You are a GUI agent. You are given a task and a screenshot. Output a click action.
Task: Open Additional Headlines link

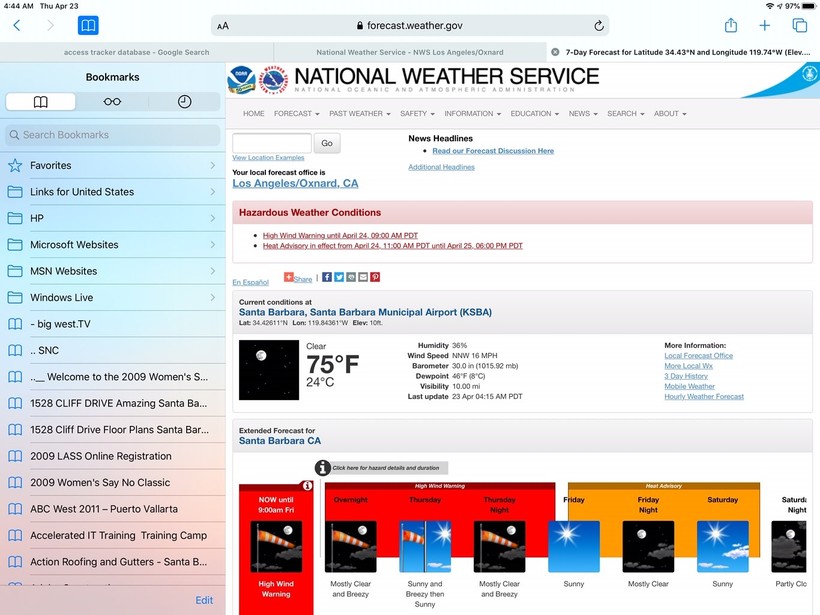tap(441, 167)
